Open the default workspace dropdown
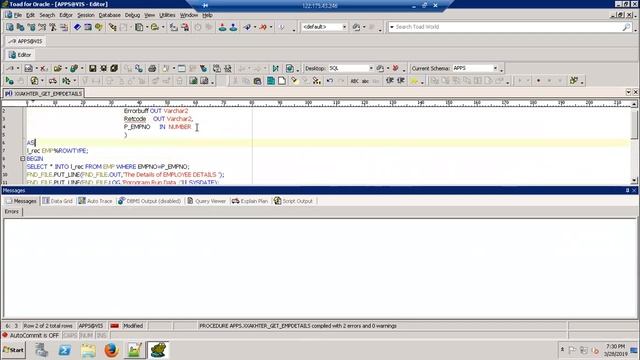Image resolution: width=640 pixels, height=360 pixels. [344, 27]
